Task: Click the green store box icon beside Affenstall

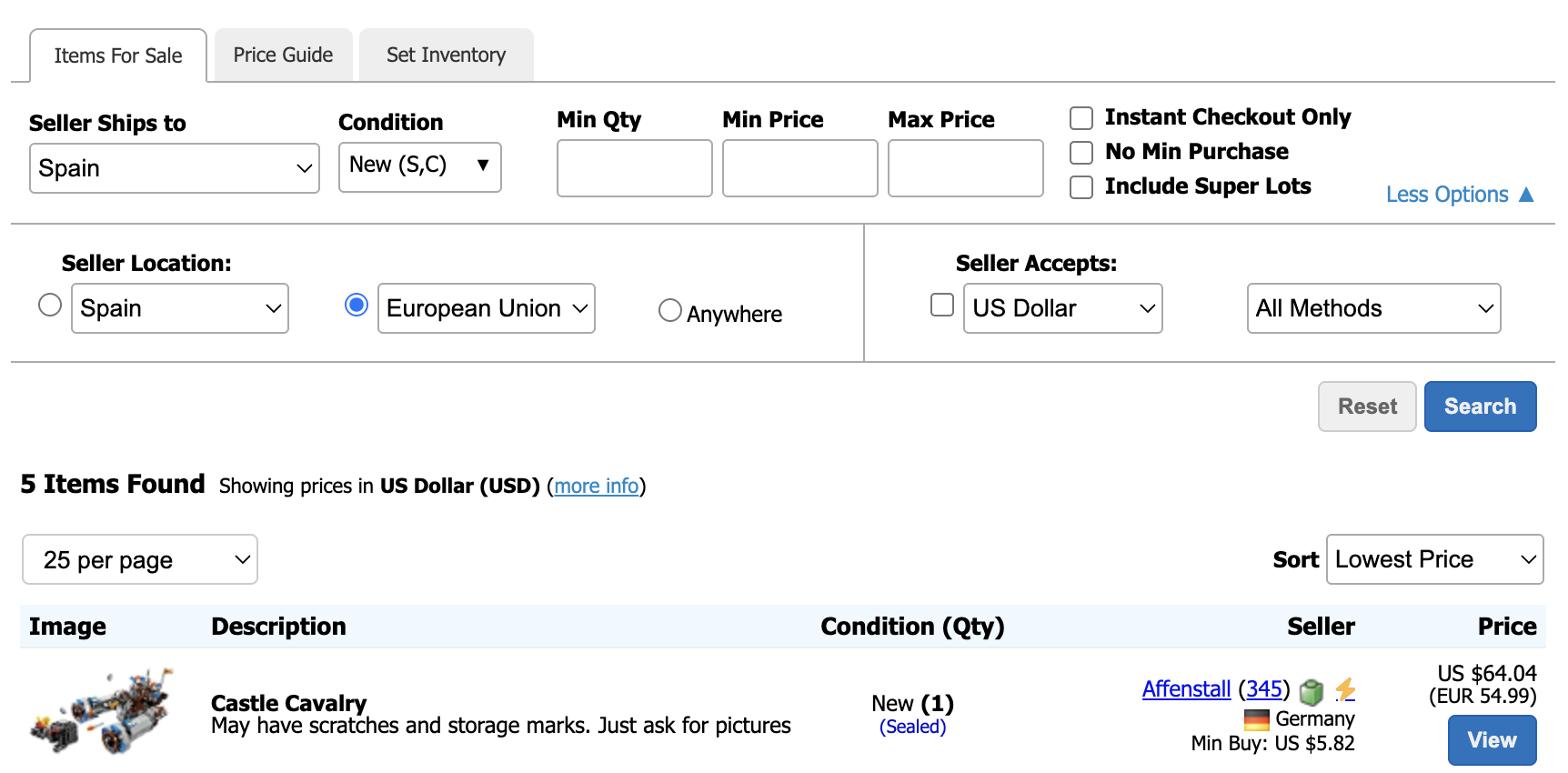Action: point(1311,692)
